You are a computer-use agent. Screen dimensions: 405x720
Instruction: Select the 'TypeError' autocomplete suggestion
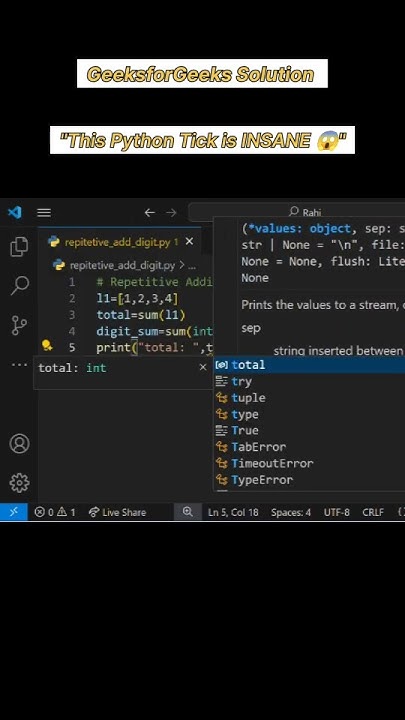pos(310,480)
